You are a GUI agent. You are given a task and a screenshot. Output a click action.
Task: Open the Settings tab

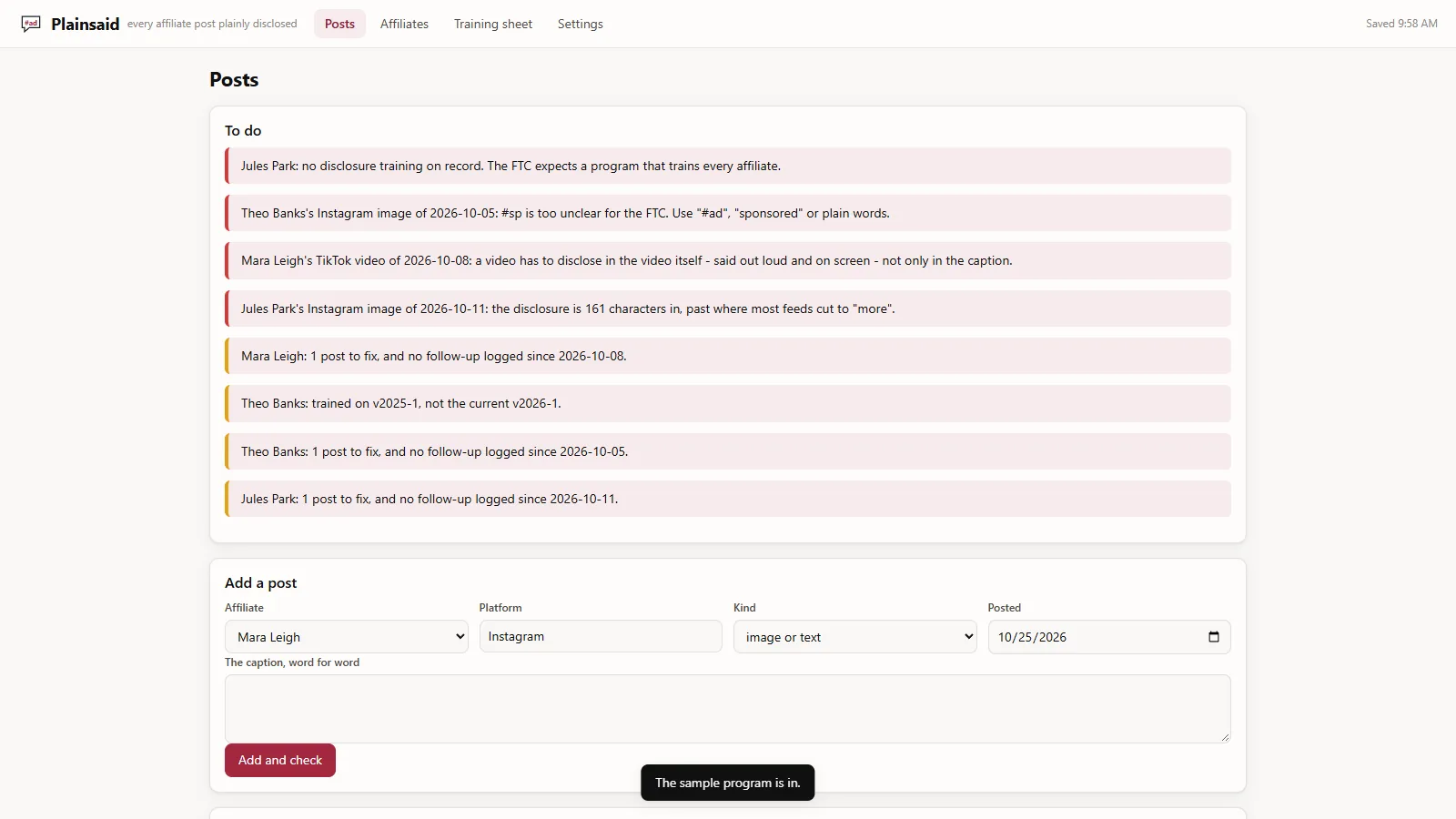click(x=581, y=24)
